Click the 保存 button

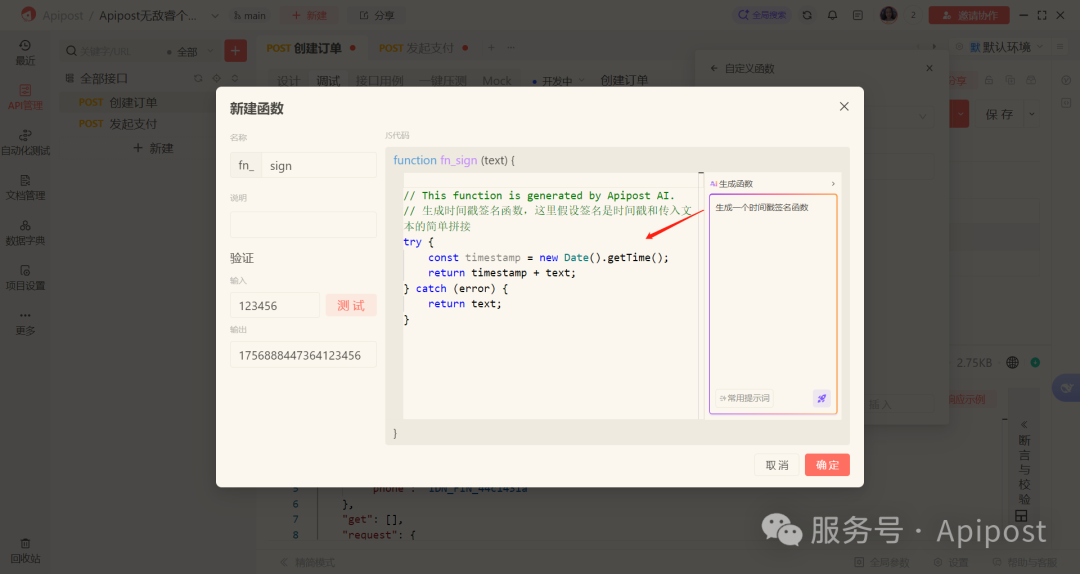(999, 114)
